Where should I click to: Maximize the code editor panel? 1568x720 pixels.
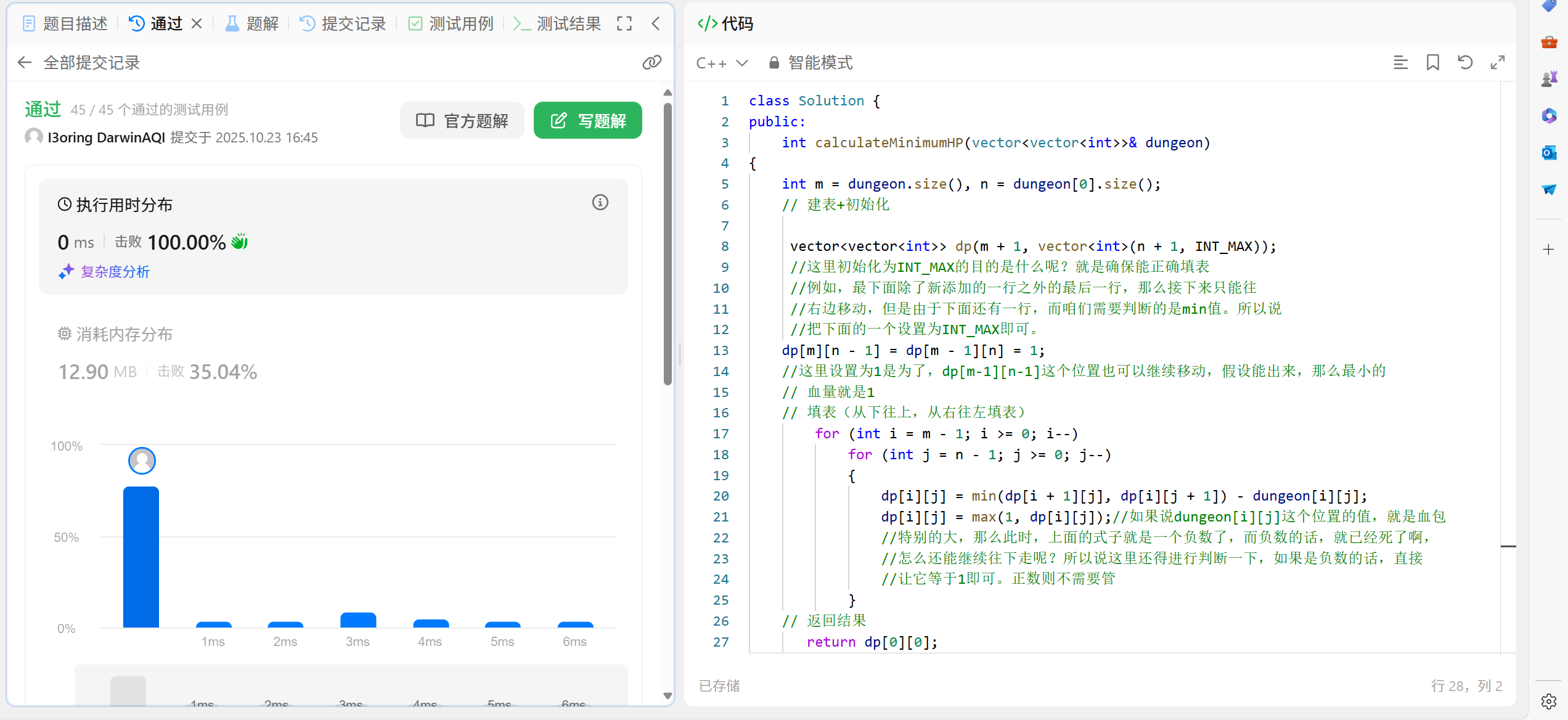tap(1497, 62)
